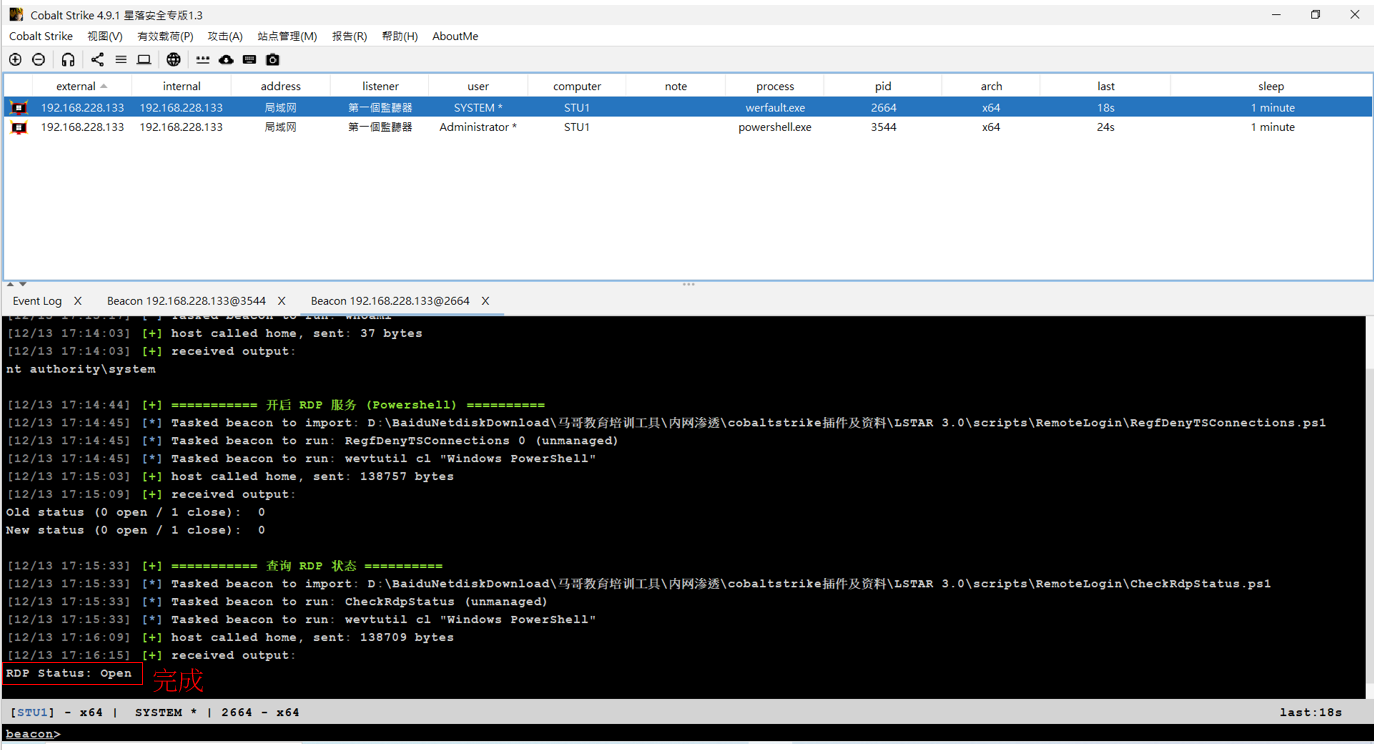1374x750 pixels.
Task: Switch to Beacon 192.168.228.133@3544 tab
Action: click(186, 301)
